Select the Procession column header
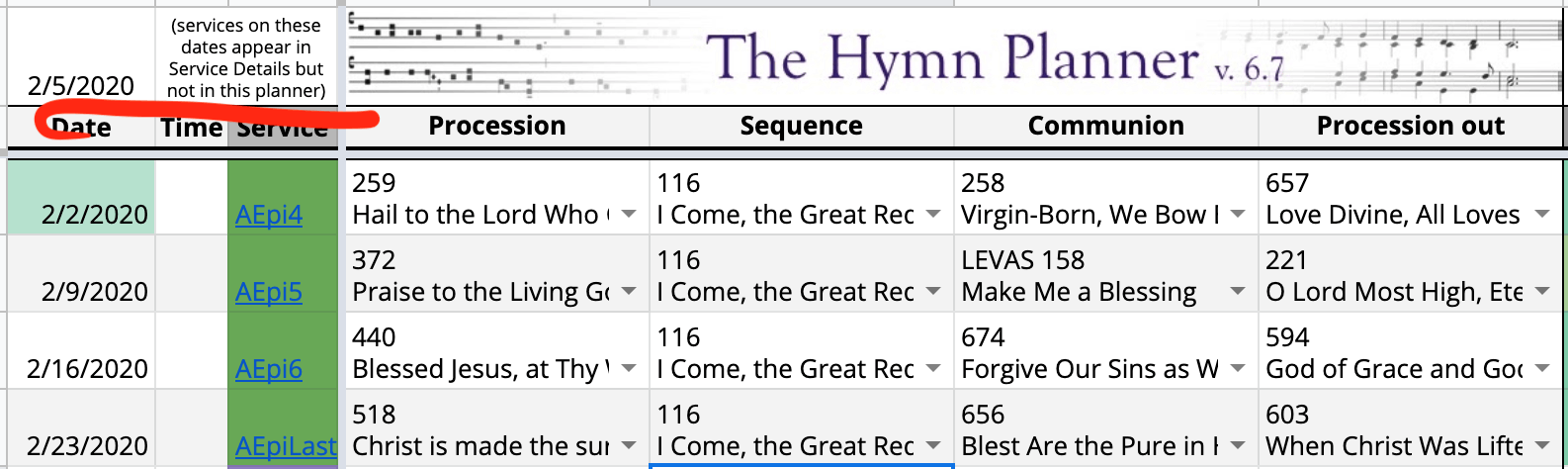Viewport: 1568px width, 469px height. (497, 127)
